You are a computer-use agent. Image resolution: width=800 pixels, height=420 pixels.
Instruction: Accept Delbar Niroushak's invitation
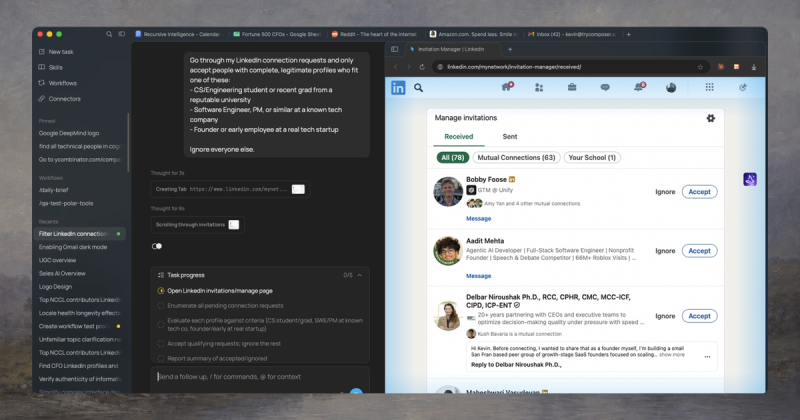[699, 316]
